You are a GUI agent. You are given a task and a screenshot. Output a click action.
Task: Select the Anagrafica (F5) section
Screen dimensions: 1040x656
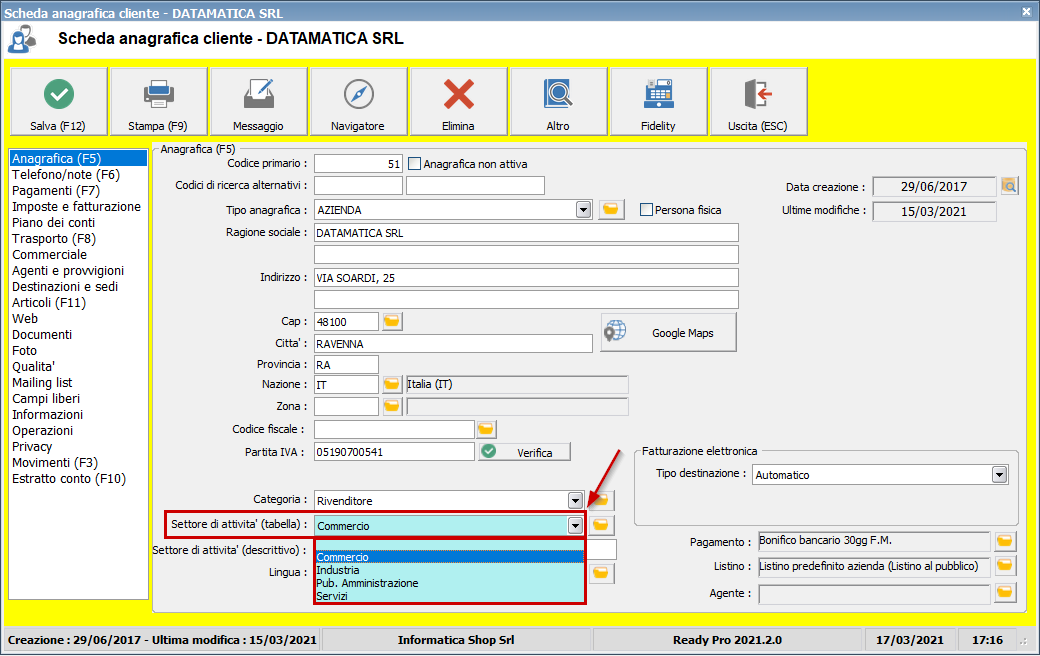click(78, 159)
